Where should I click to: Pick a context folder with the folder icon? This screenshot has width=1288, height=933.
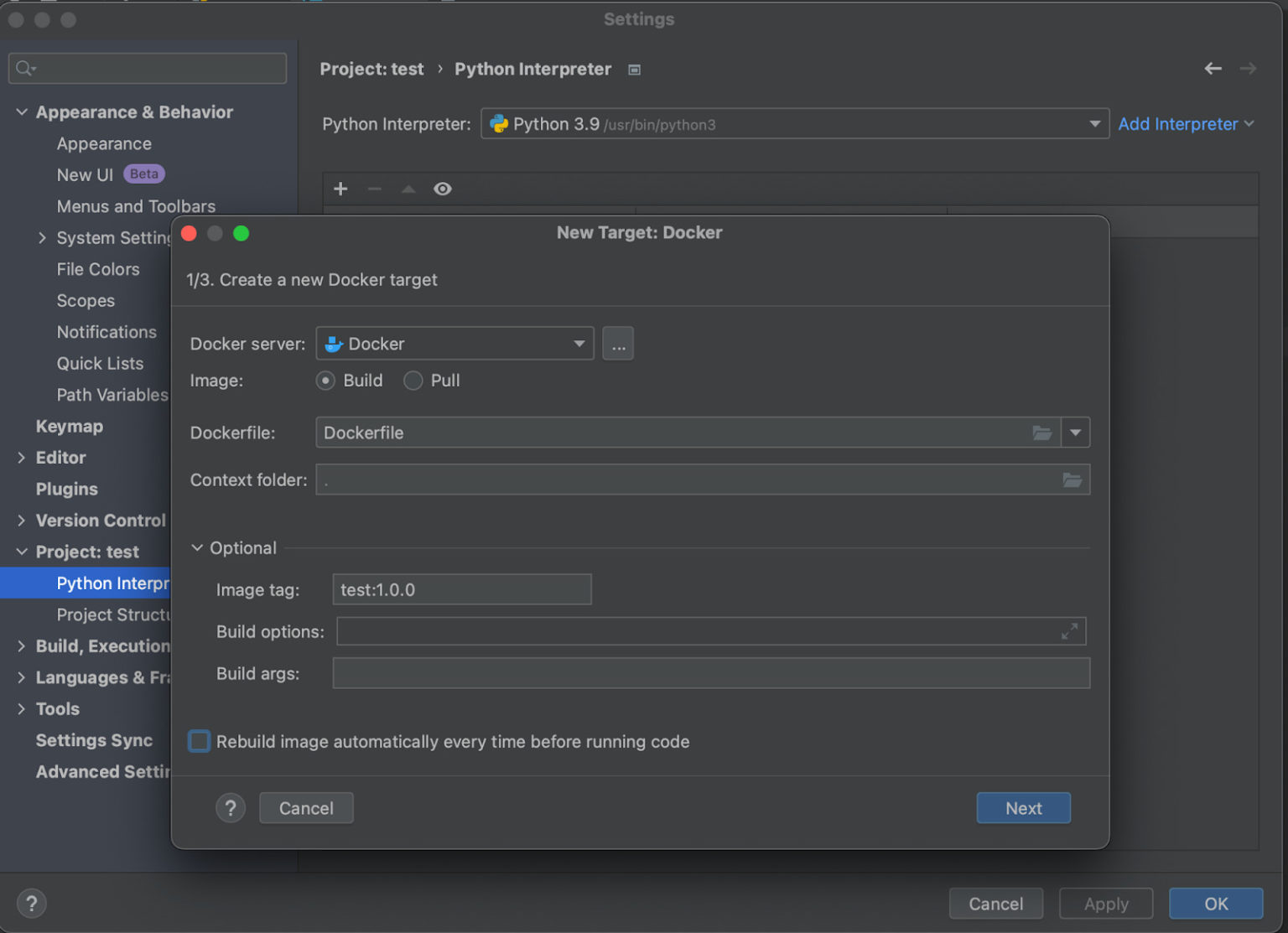click(x=1072, y=479)
